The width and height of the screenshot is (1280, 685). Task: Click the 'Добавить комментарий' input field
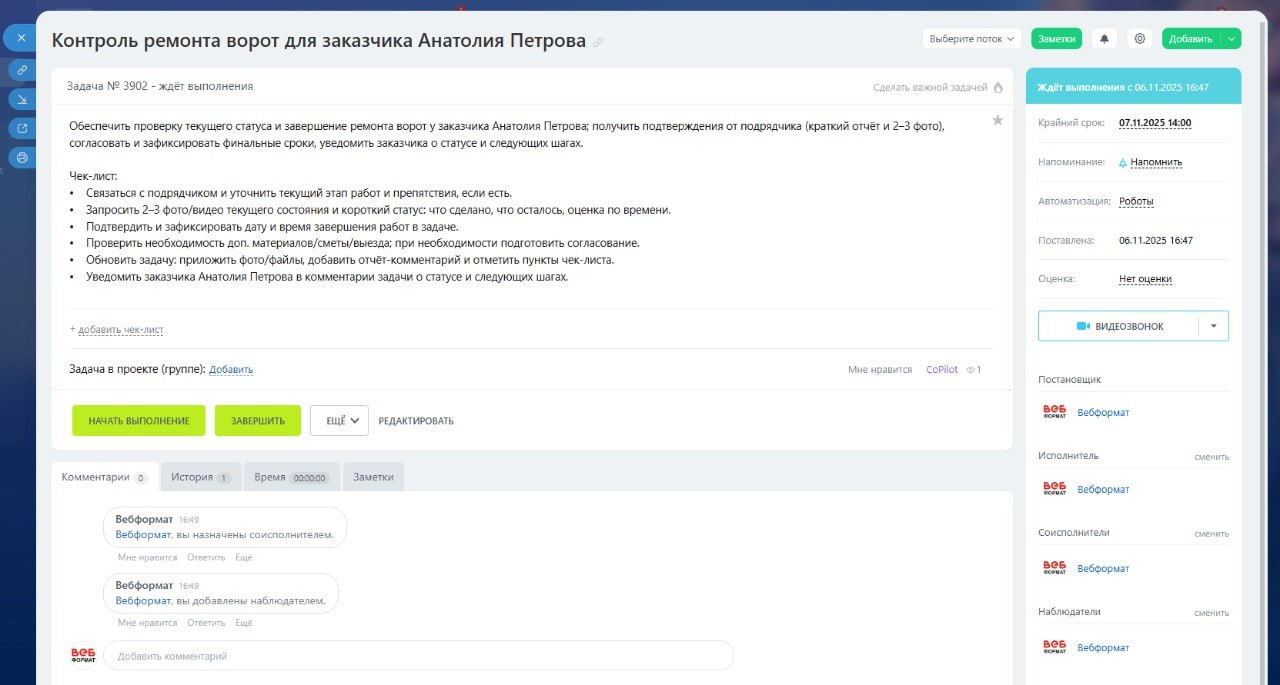(418, 656)
